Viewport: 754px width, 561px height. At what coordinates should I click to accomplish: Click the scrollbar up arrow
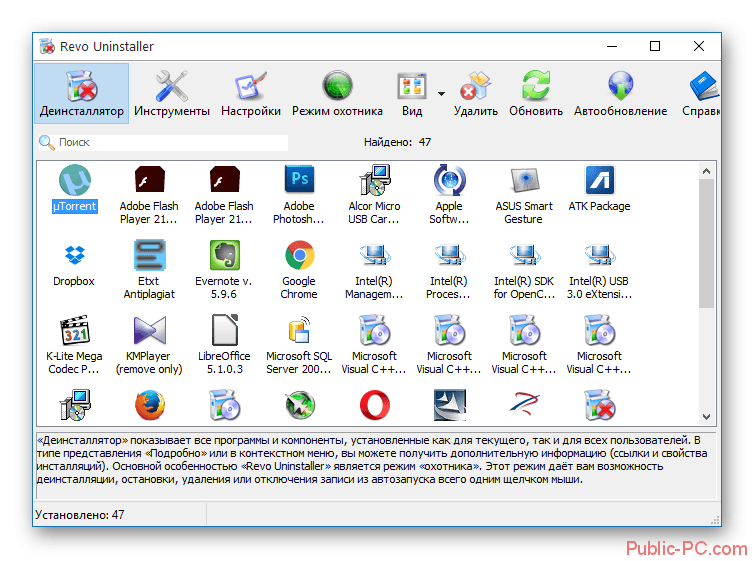tap(706, 171)
